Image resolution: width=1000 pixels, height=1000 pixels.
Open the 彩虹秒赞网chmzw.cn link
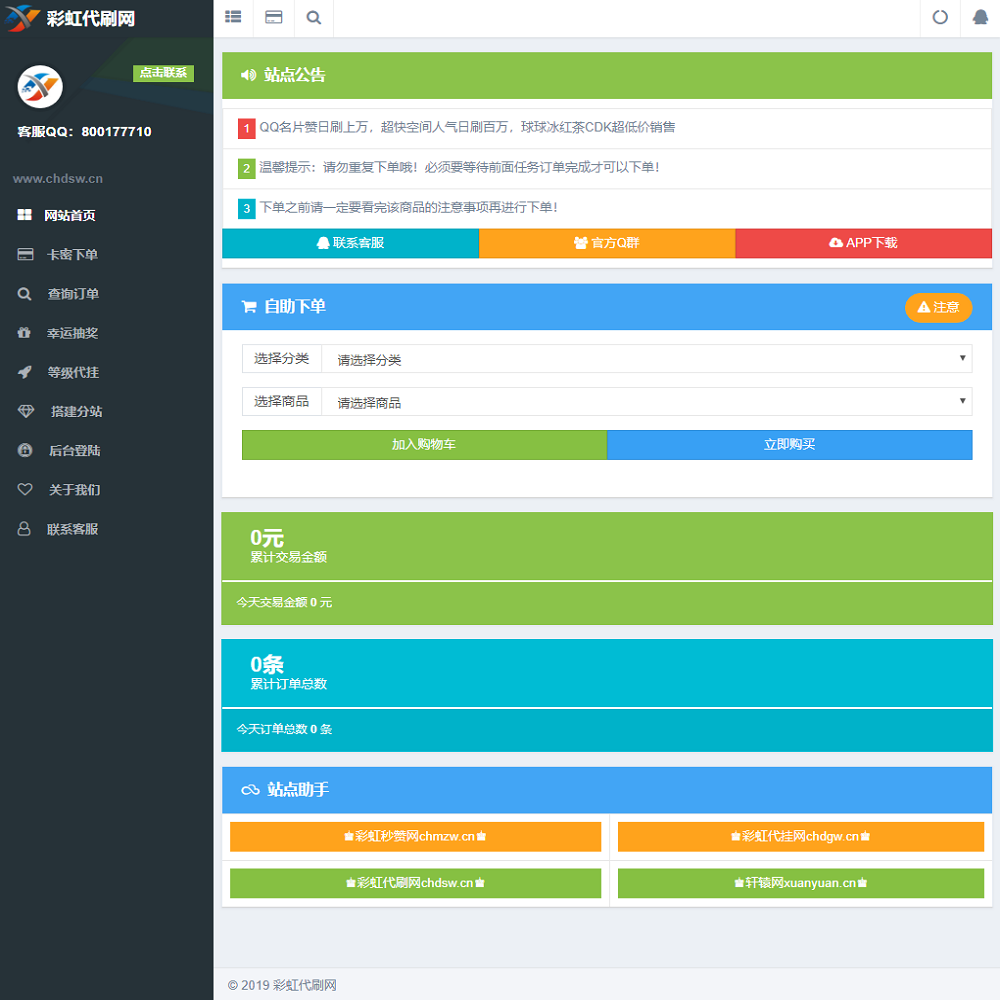click(415, 837)
